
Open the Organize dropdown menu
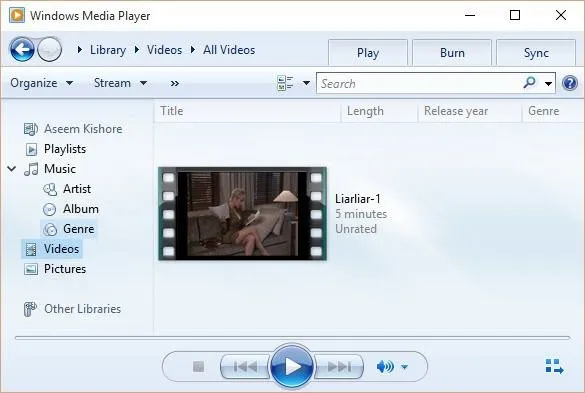(x=41, y=83)
